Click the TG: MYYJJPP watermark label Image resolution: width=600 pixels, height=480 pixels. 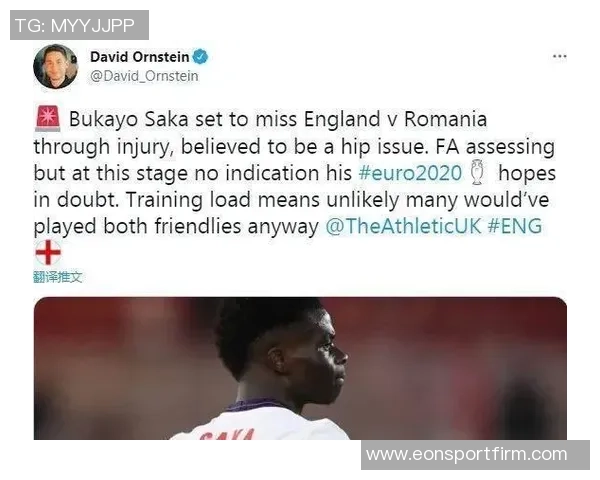click(79, 25)
